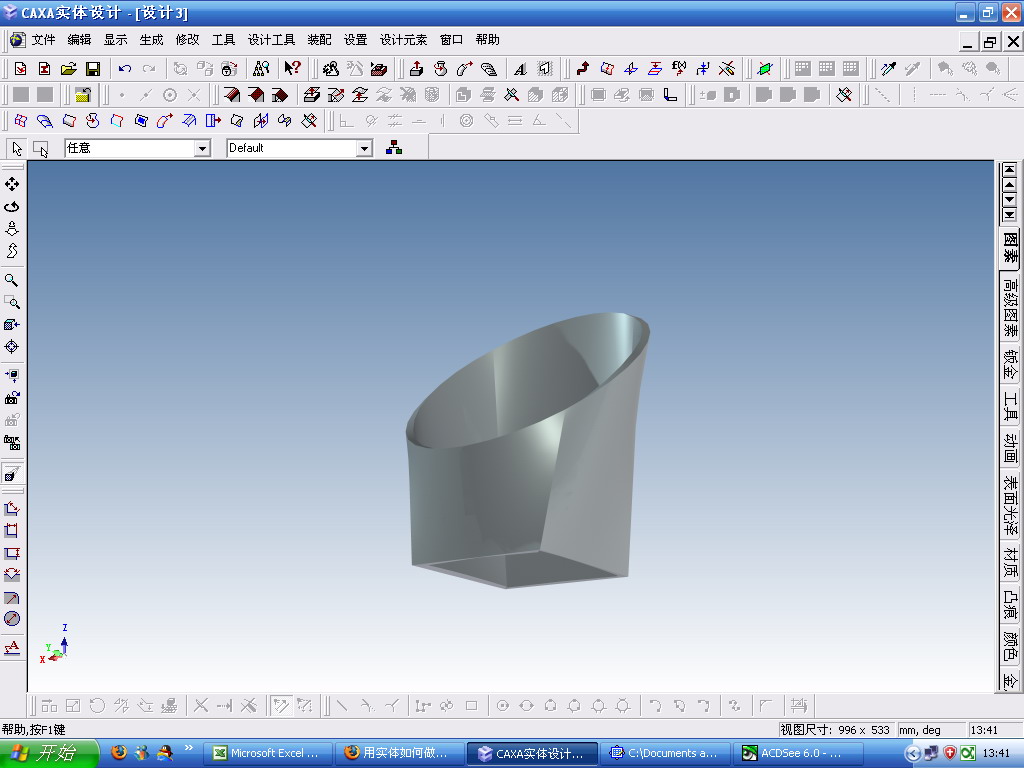Select the magnifier zoom tool
Viewport: 1024px width, 768px height.
click(12, 280)
